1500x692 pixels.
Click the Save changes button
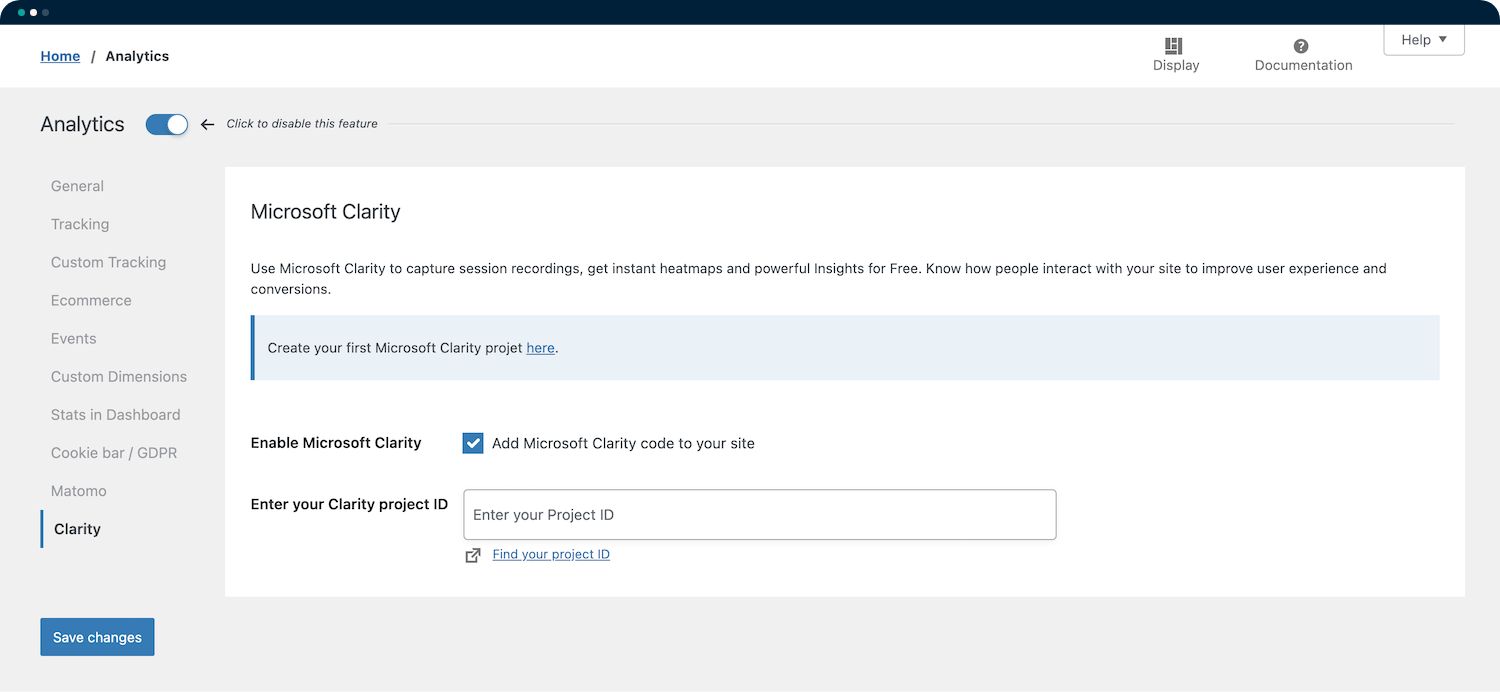[x=97, y=637]
